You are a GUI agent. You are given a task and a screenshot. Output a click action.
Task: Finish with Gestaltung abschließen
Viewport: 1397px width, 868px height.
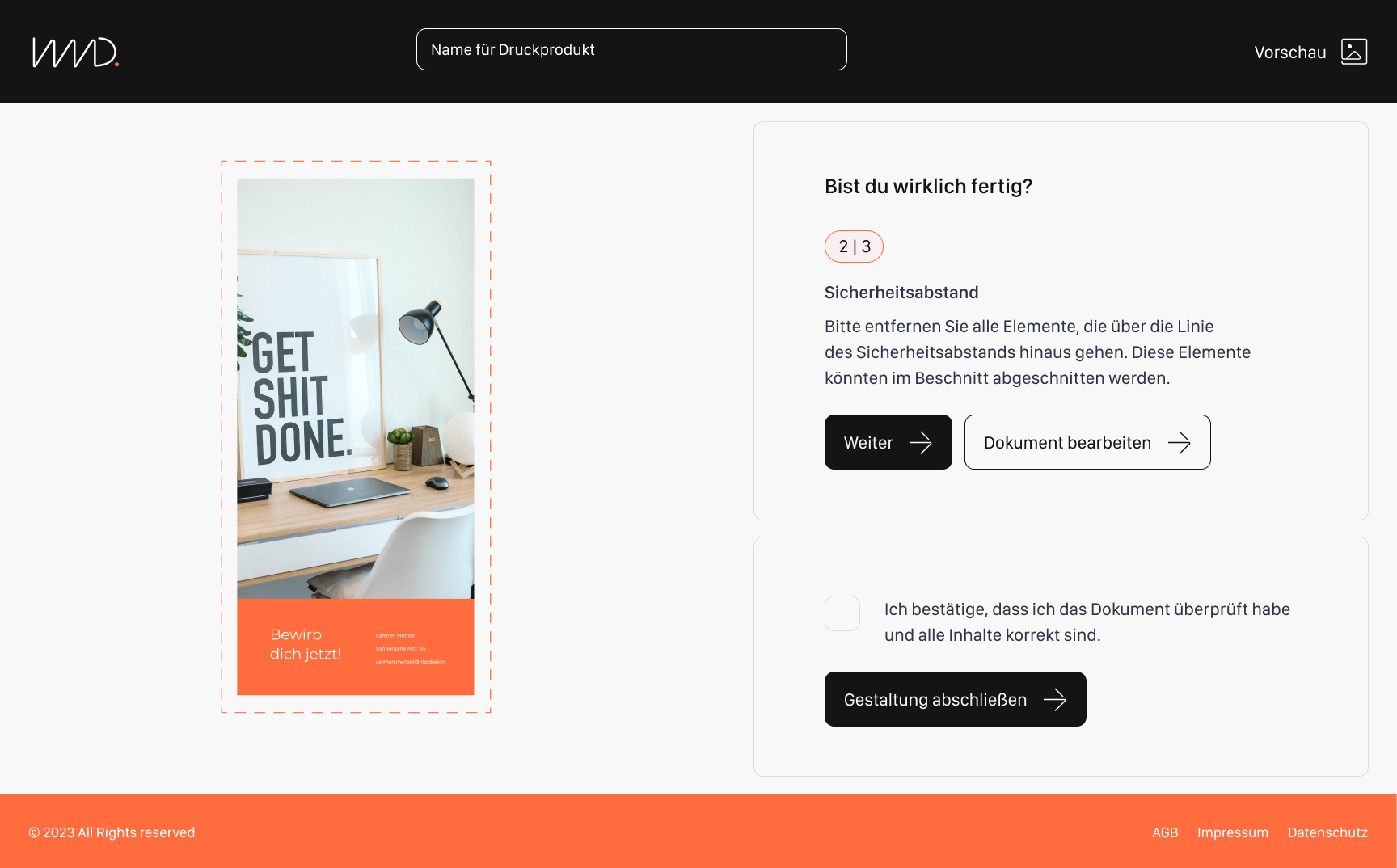[956, 699]
